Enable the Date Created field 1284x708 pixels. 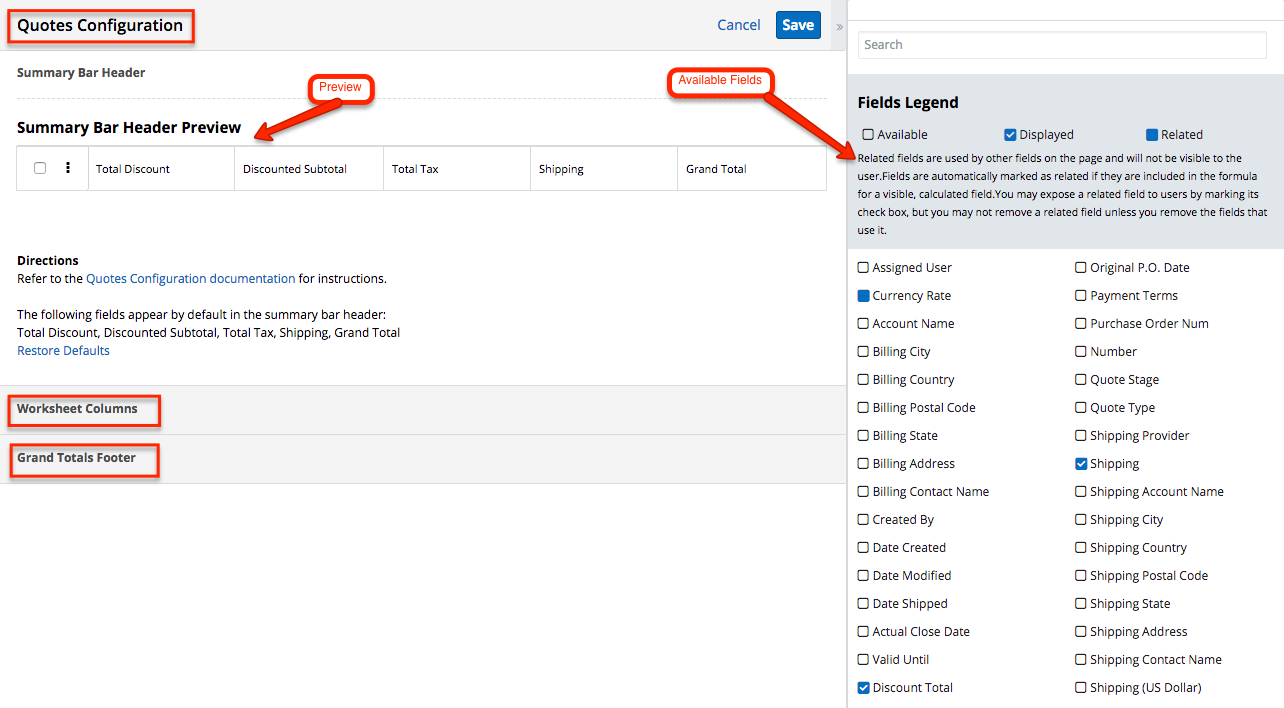[864, 548]
